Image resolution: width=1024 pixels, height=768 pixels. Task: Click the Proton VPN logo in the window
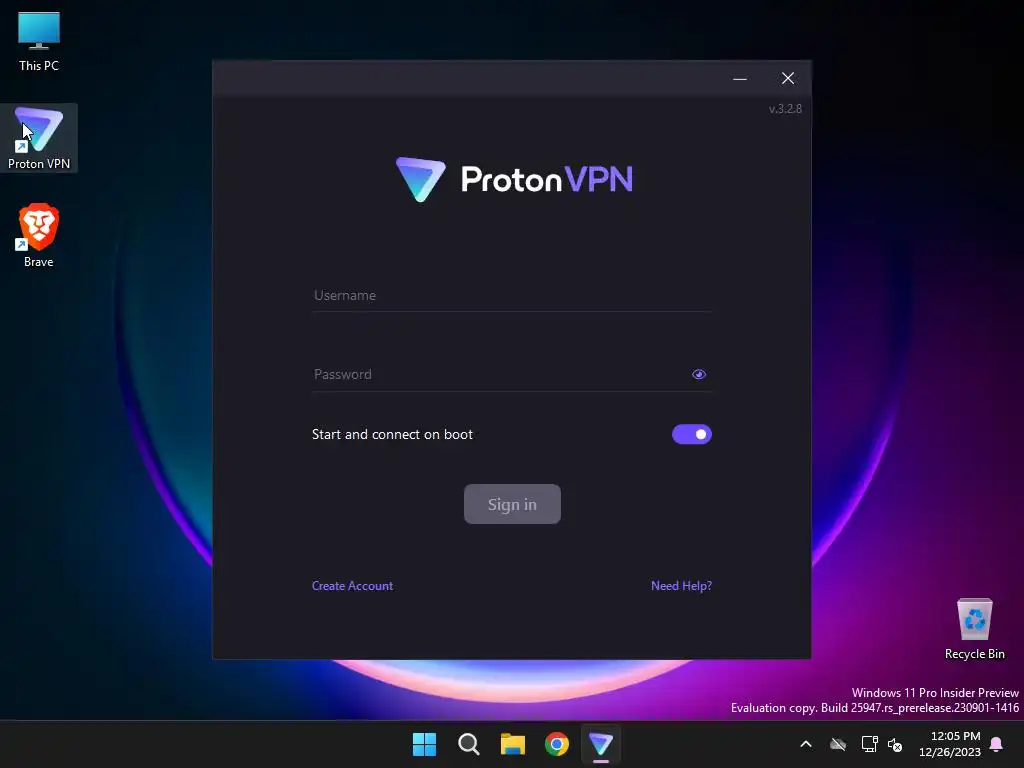514,180
